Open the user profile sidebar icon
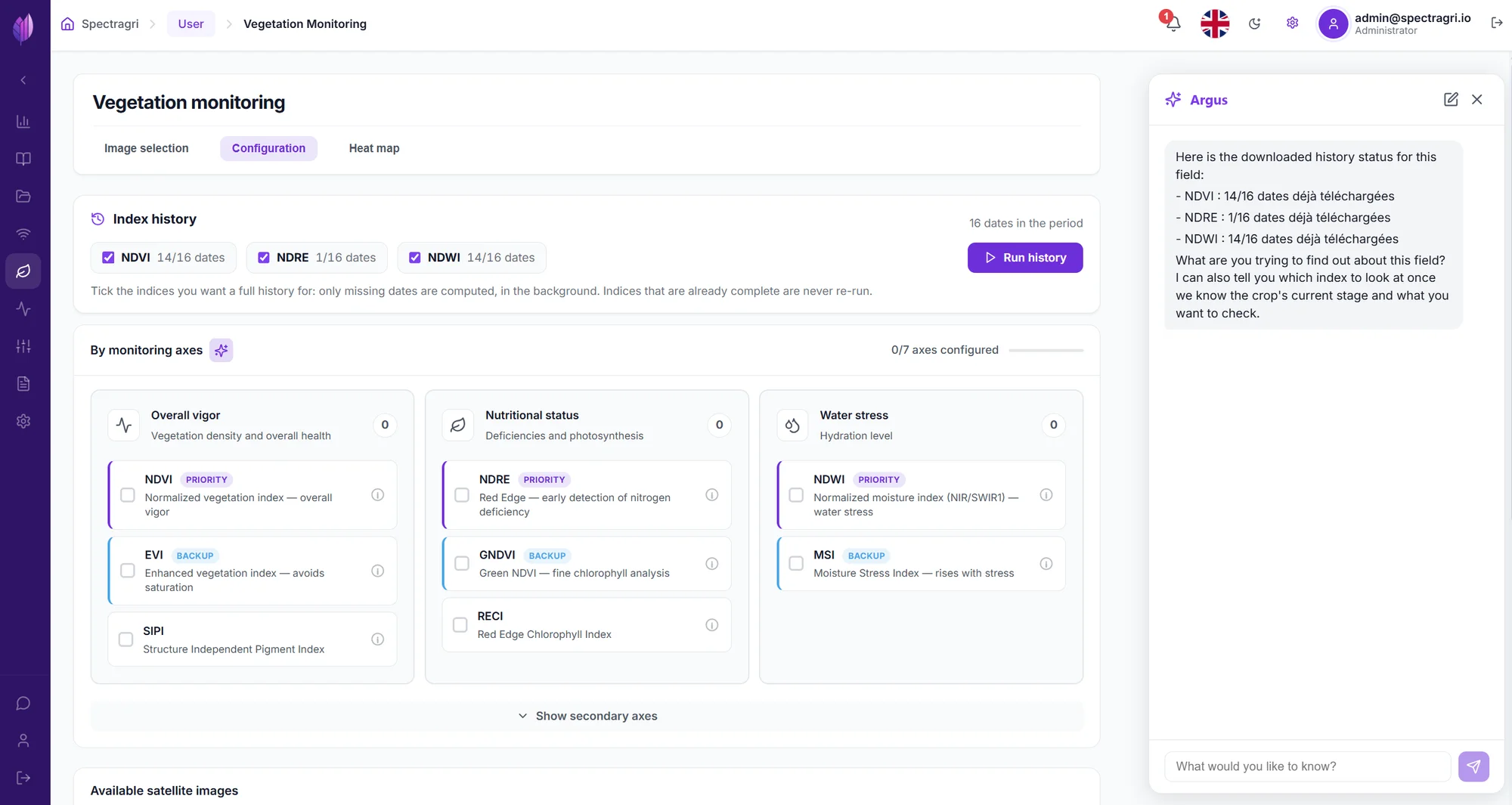This screenshot has width=1512, height=805. coord(23,741)
